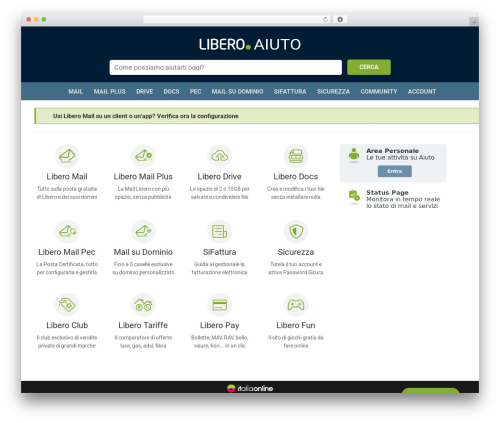Click the green CERCA search button
The height and width of the screenshot is (423, 500).
point(369,67)
